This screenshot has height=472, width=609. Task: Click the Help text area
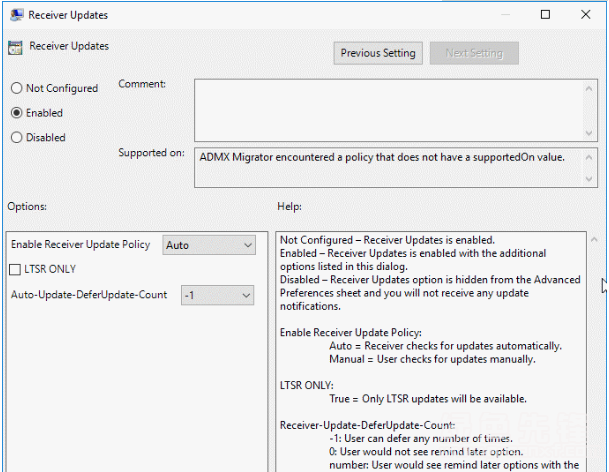(x=430, y=350)
